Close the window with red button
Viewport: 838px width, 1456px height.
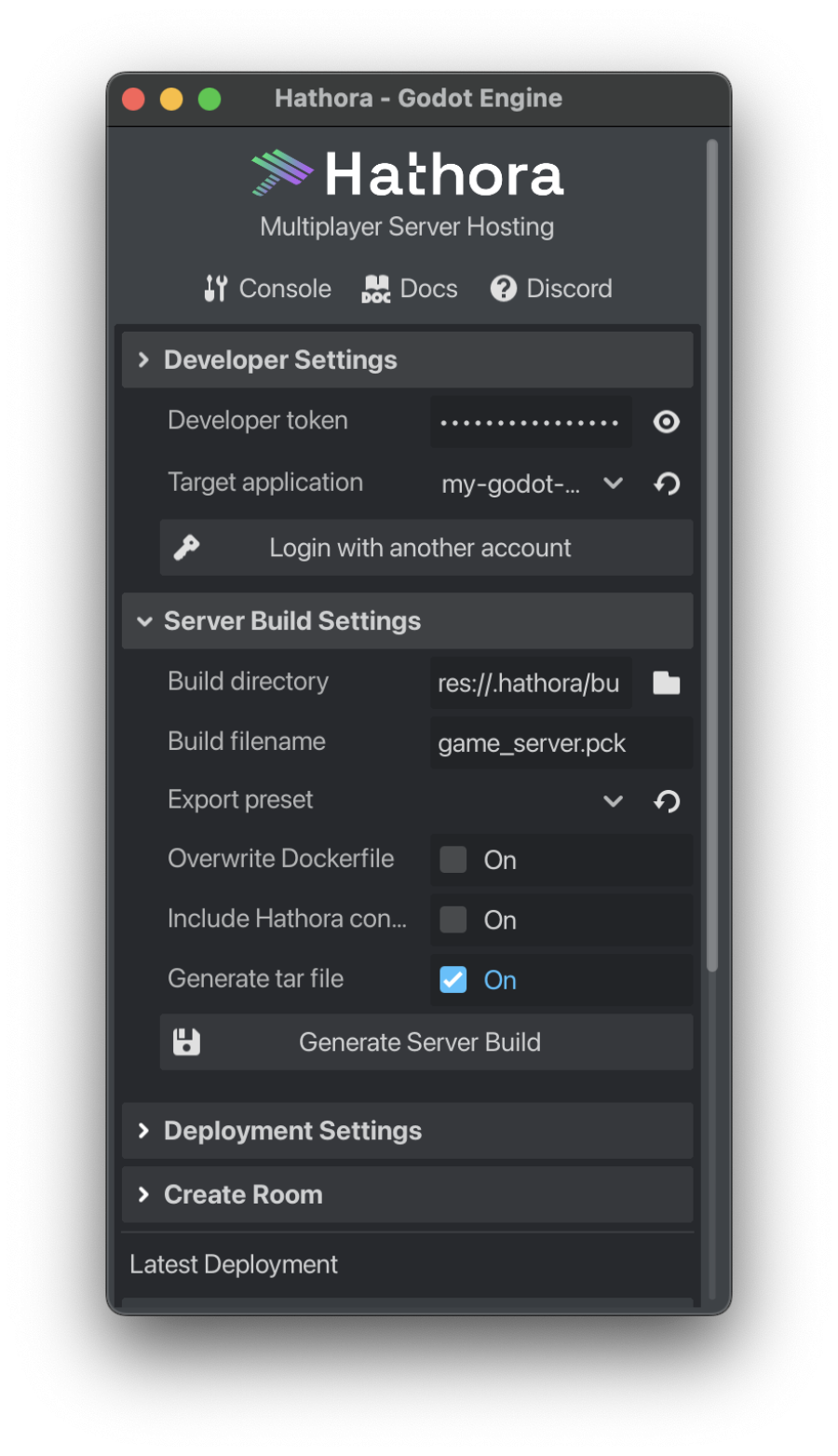(x=133, y=99)
